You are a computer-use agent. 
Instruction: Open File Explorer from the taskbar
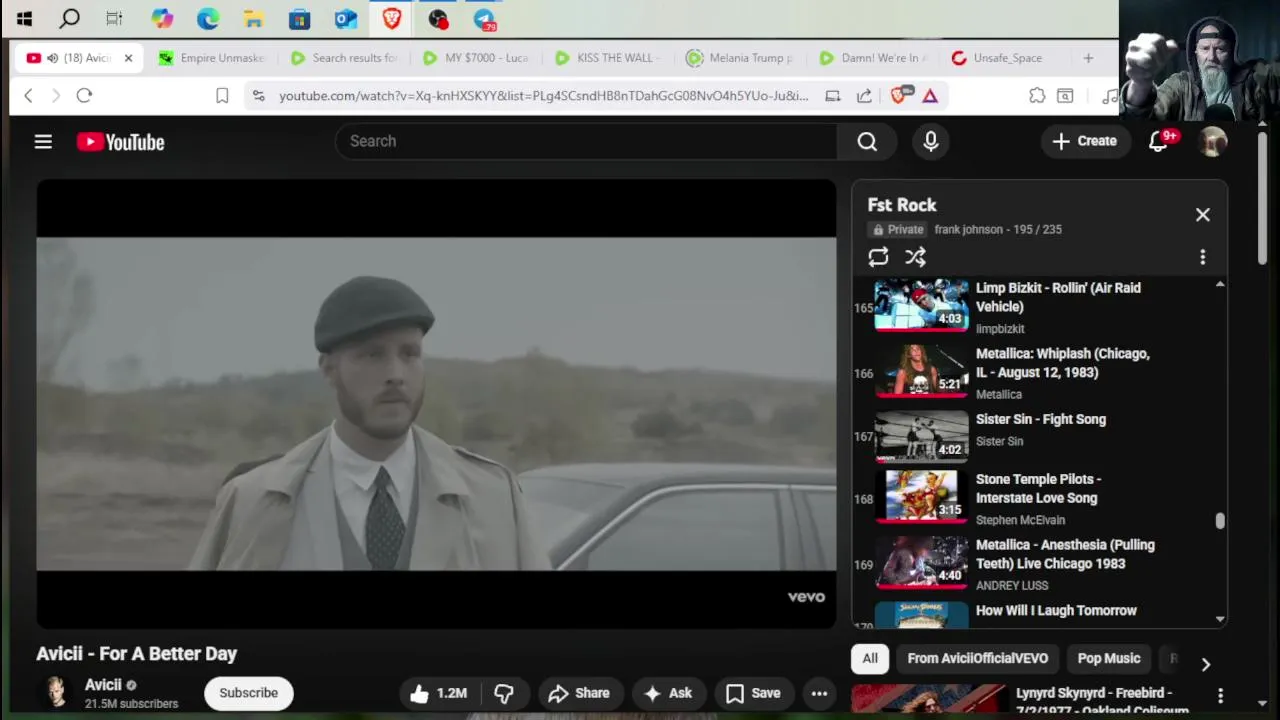254,18
